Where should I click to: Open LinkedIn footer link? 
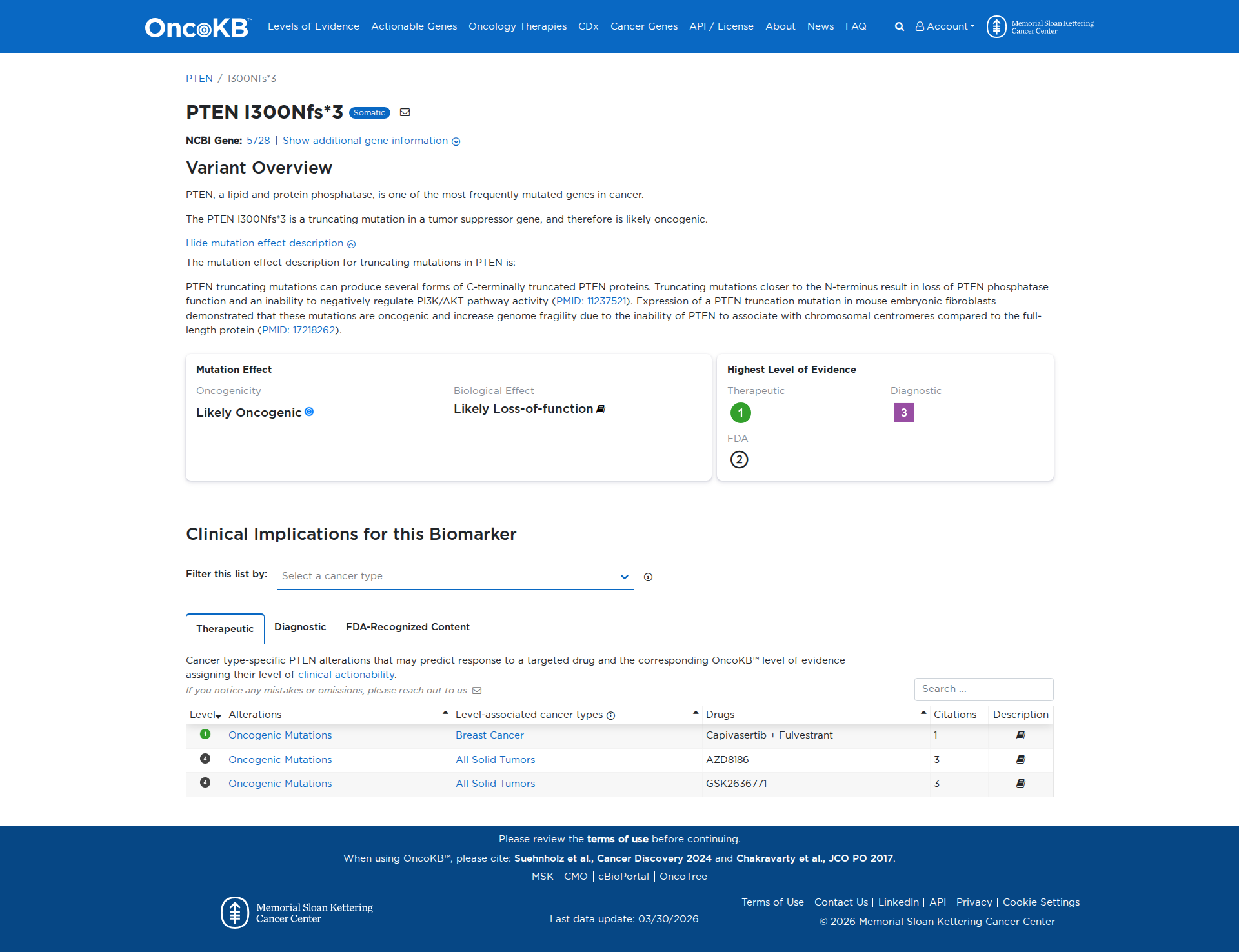click(898, 902)
